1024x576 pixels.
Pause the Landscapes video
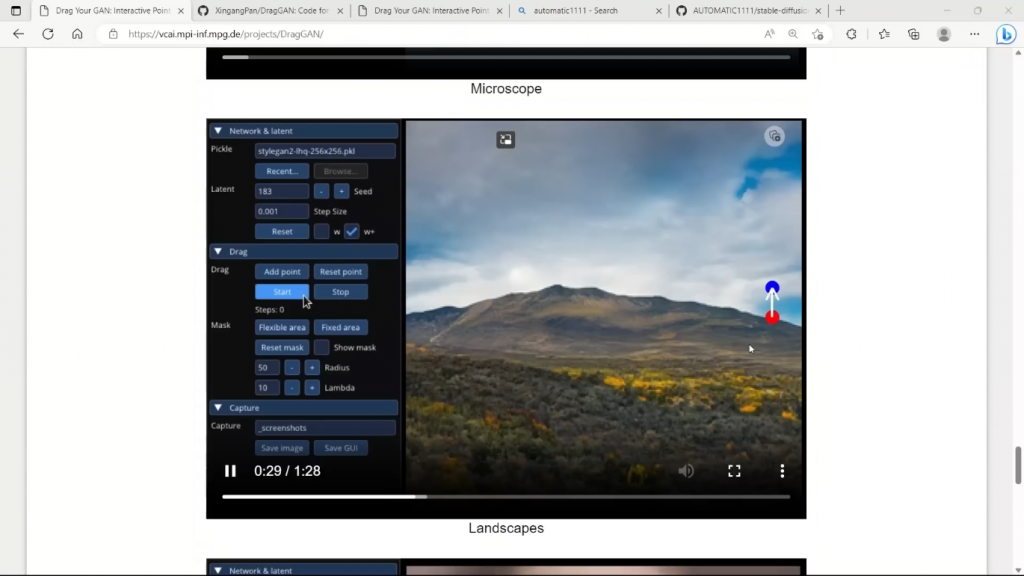(x=230, y=471)
